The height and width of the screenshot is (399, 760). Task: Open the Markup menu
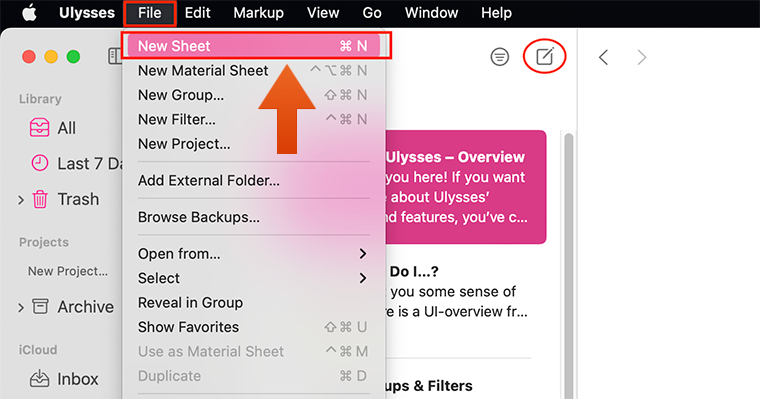(258, 13)
